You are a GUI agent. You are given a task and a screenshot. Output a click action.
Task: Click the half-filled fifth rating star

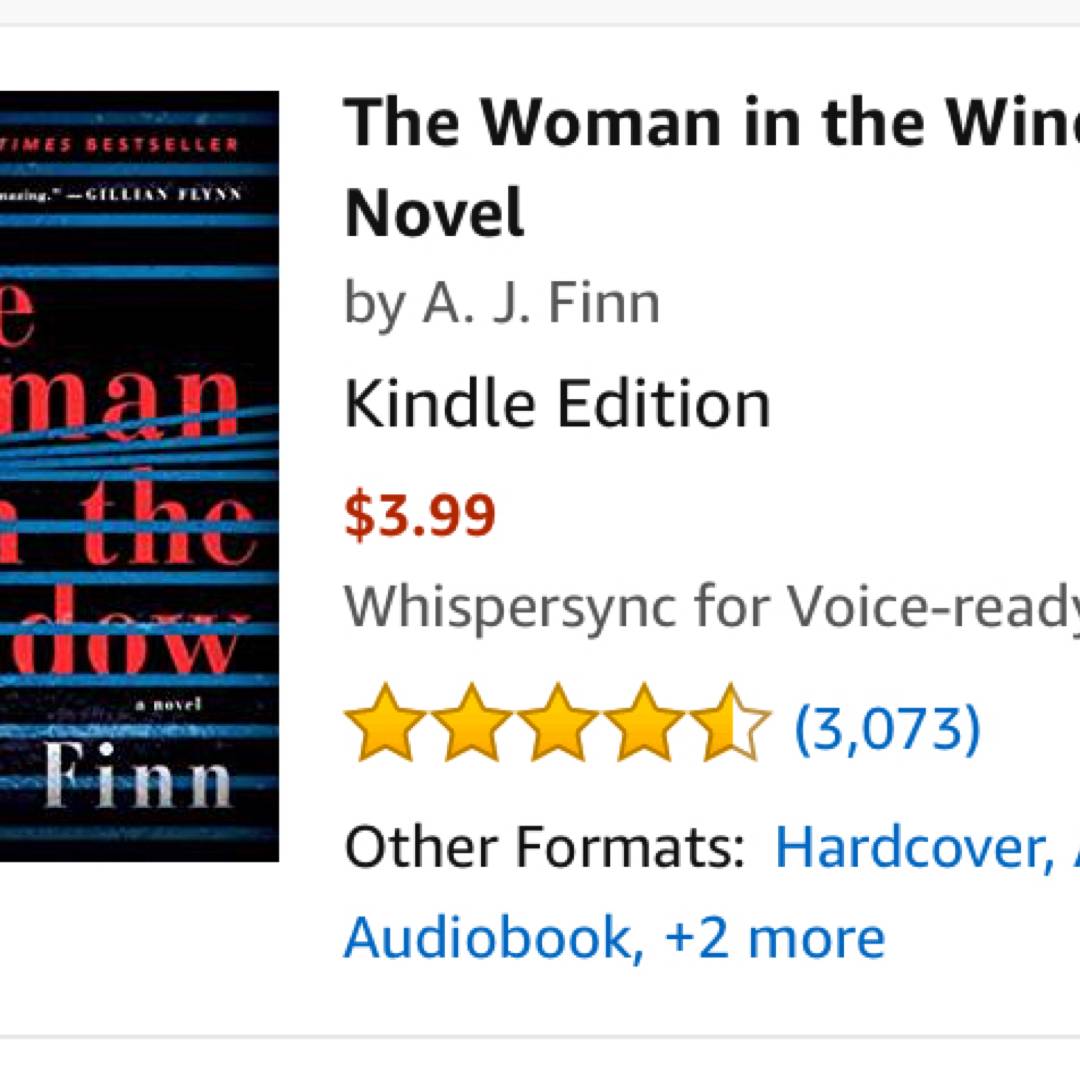pos(730,723)
